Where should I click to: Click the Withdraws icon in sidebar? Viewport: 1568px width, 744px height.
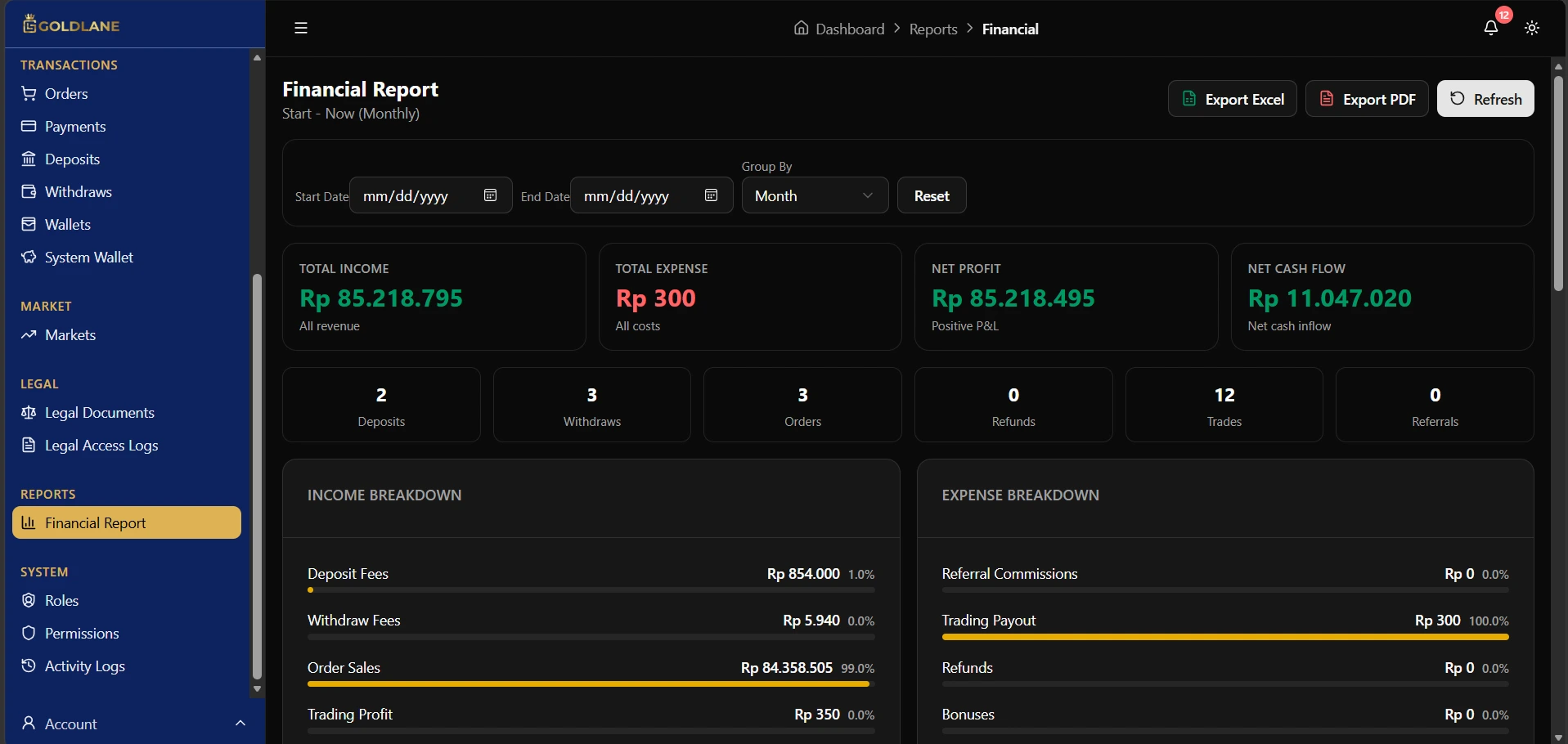(x=29, y=191)
